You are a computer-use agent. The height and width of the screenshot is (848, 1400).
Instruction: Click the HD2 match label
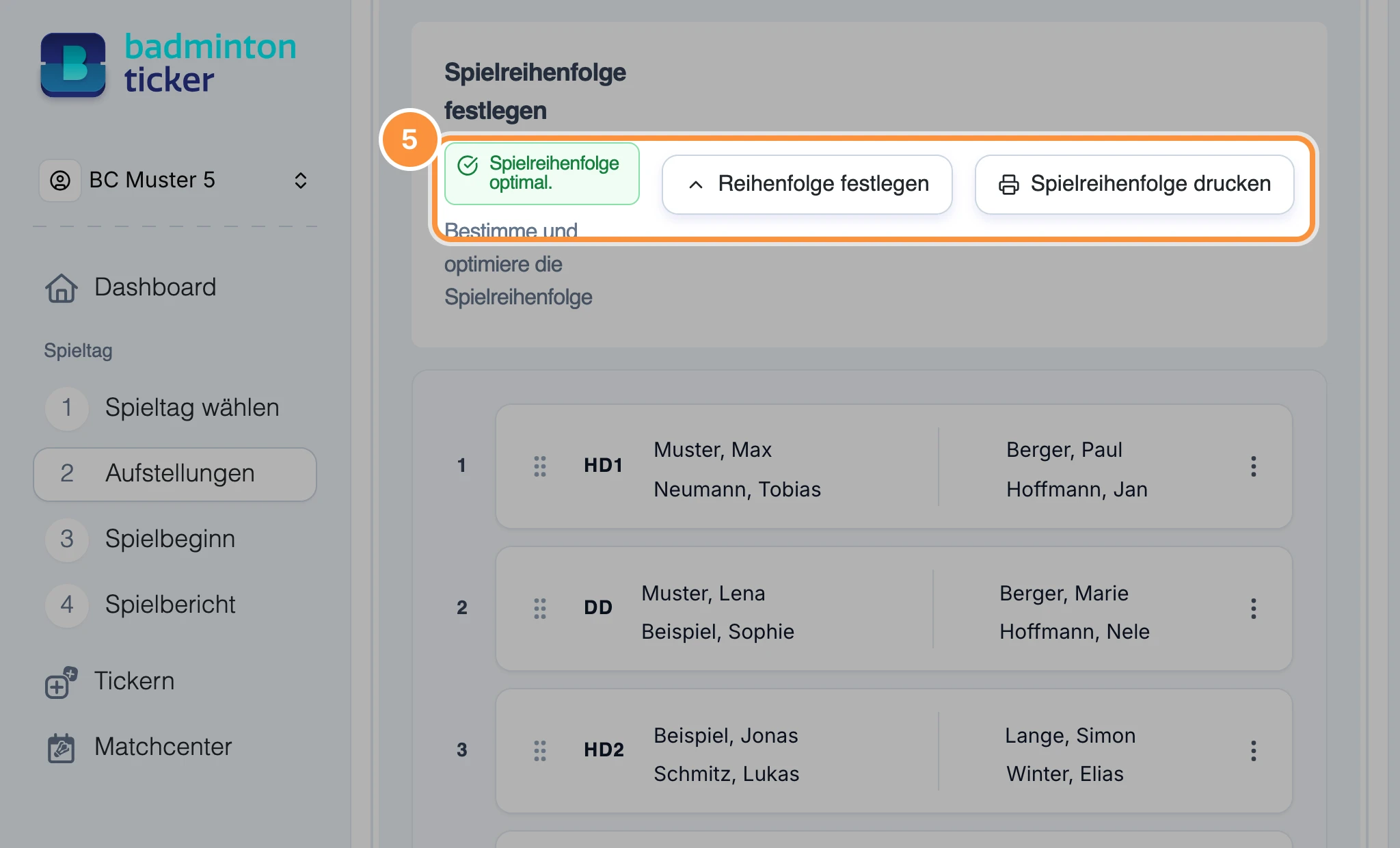(x=604, y=750)
